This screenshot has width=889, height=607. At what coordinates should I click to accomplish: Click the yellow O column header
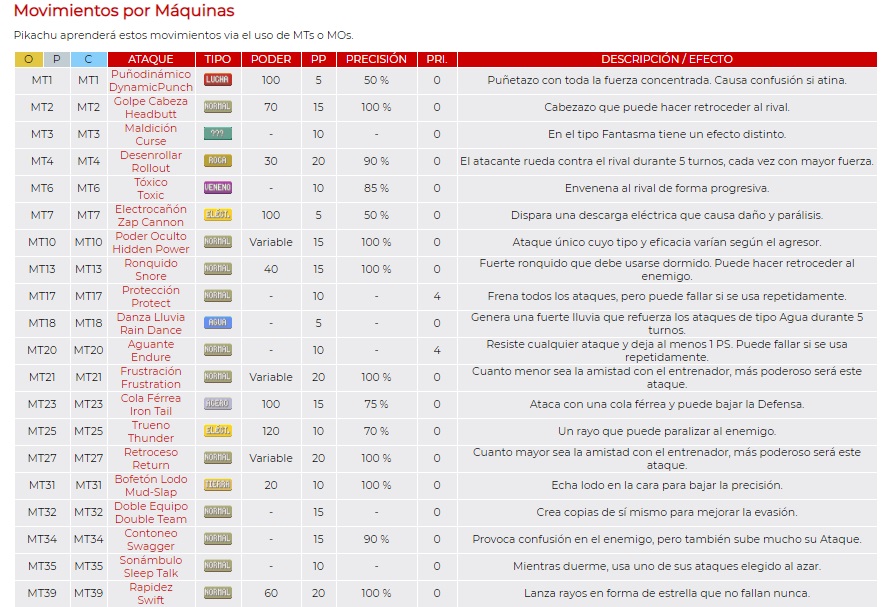pyautogui.click(x=28, y=59)
